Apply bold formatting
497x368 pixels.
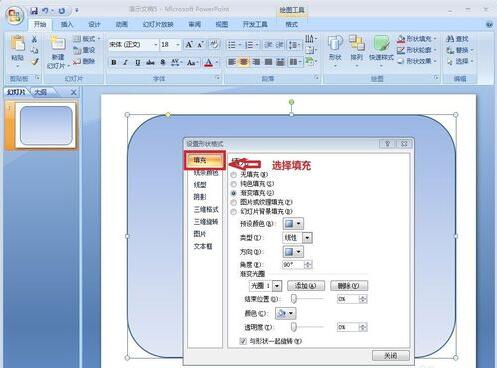114,62
